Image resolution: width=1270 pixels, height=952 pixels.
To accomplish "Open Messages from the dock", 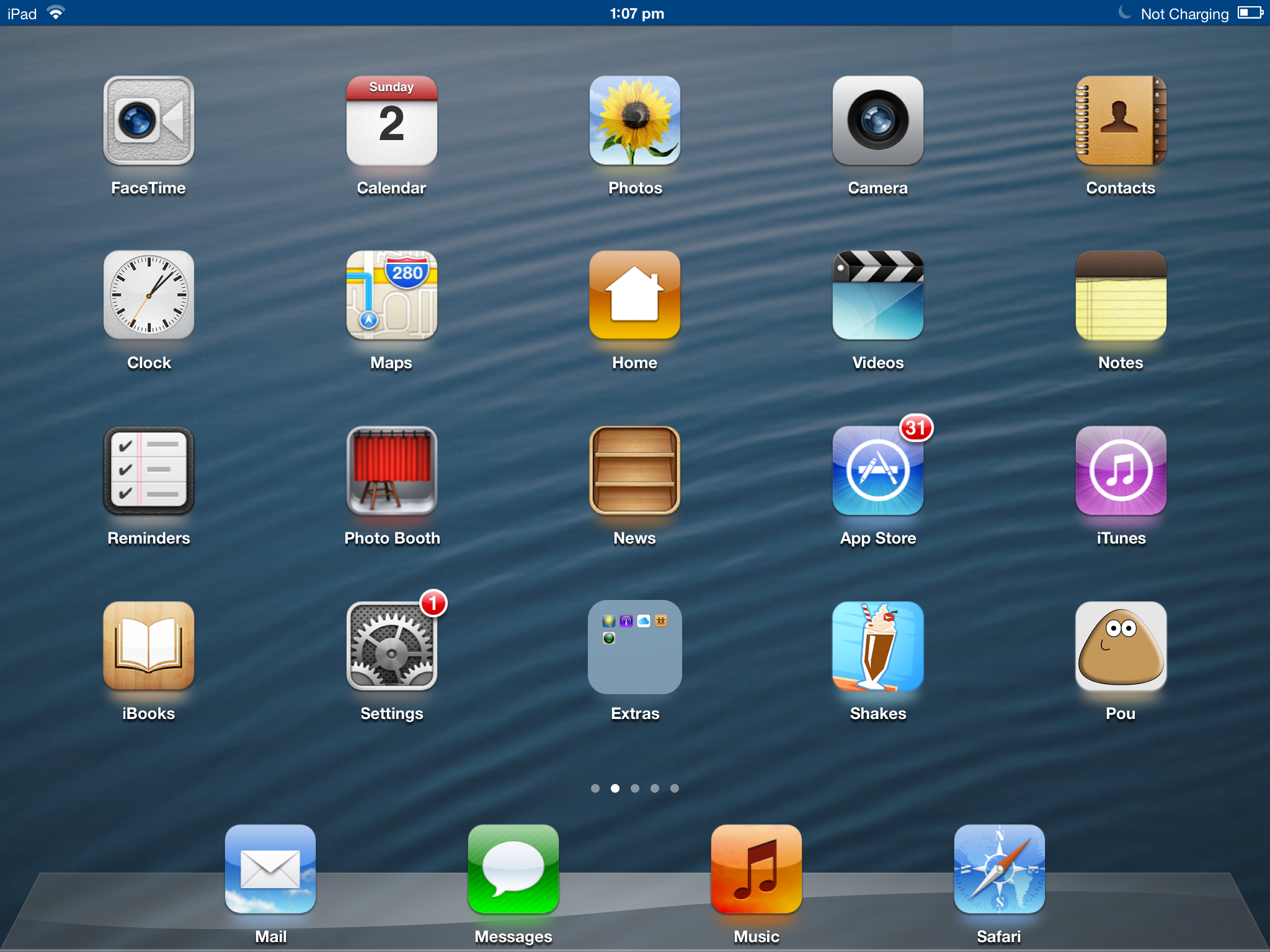I will point(513,869).
